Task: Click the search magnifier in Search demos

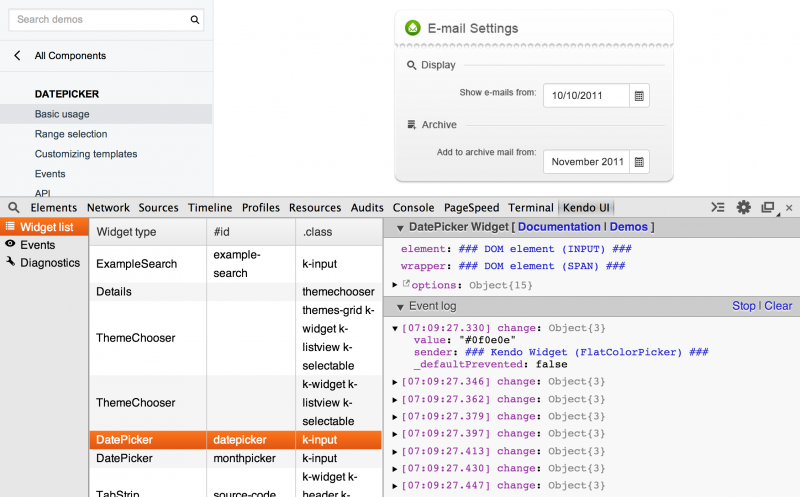Action: [194, 20]
